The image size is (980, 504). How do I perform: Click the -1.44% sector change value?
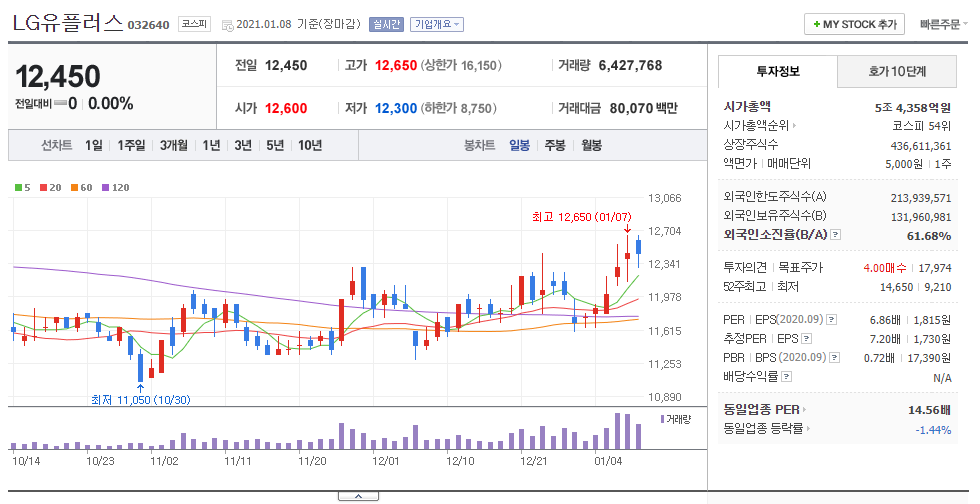(x=933, y=430)
